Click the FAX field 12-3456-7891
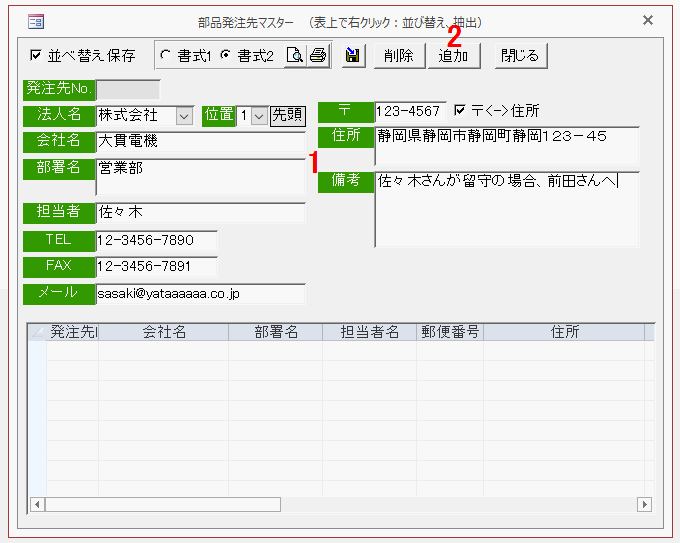Screen dimensions: 680x543 [x=156, y=267]
